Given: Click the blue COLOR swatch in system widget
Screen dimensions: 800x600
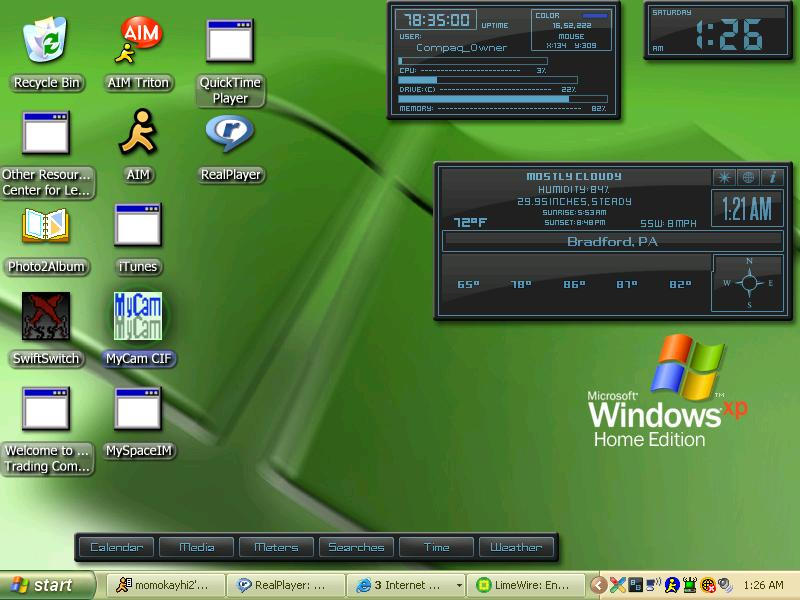Looking at the screenshot, I should click(x=594, y=16).
